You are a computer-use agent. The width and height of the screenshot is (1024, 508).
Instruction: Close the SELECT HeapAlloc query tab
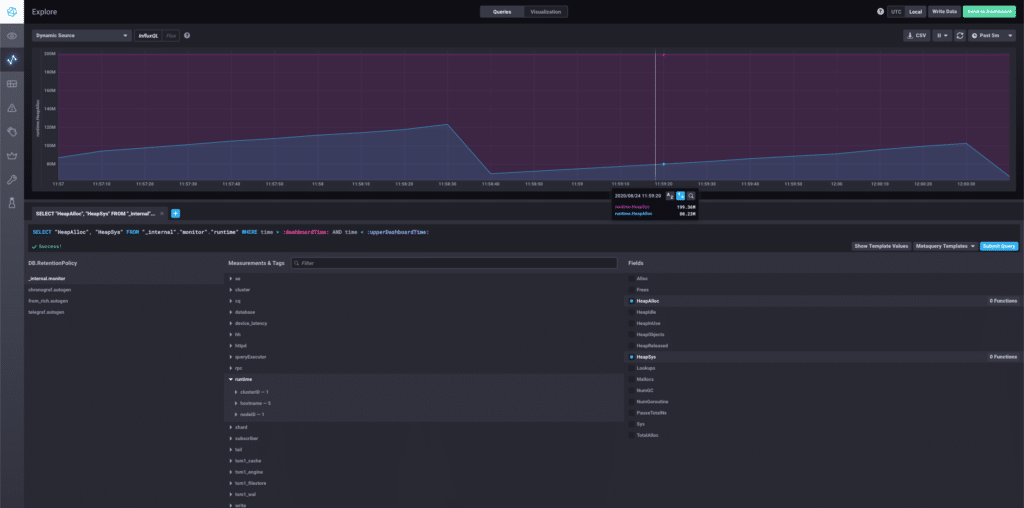coord(162,214)
